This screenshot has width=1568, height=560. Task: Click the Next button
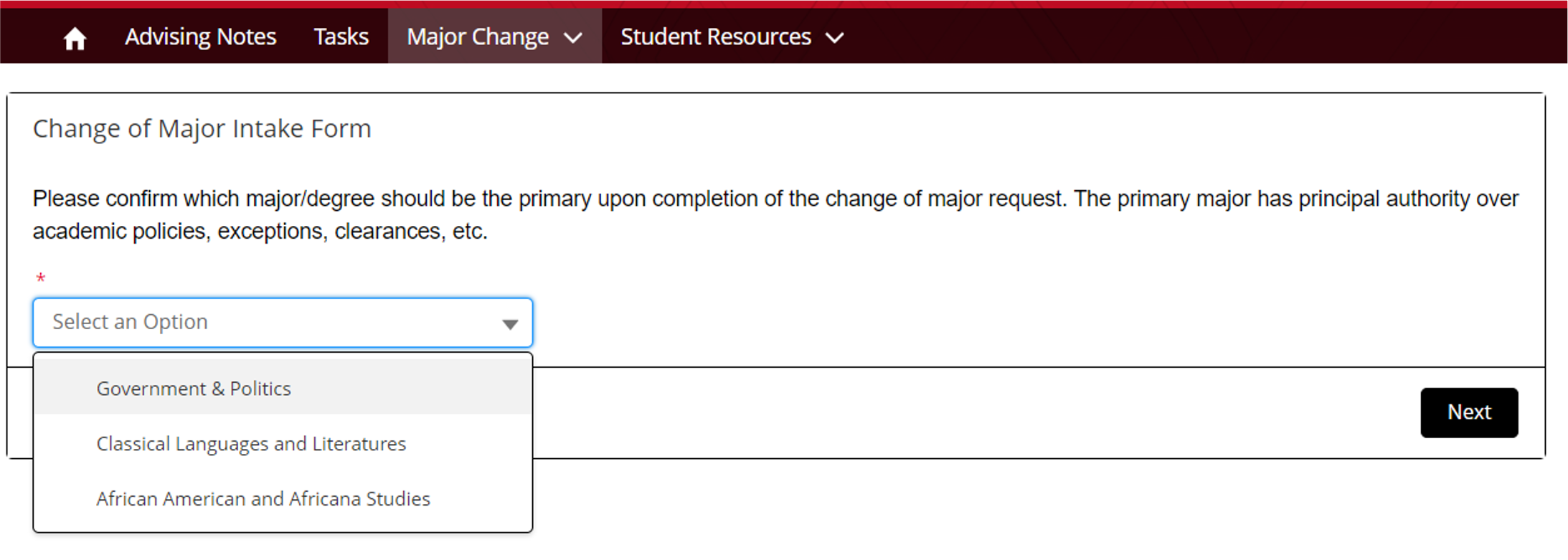point(1469,412)
